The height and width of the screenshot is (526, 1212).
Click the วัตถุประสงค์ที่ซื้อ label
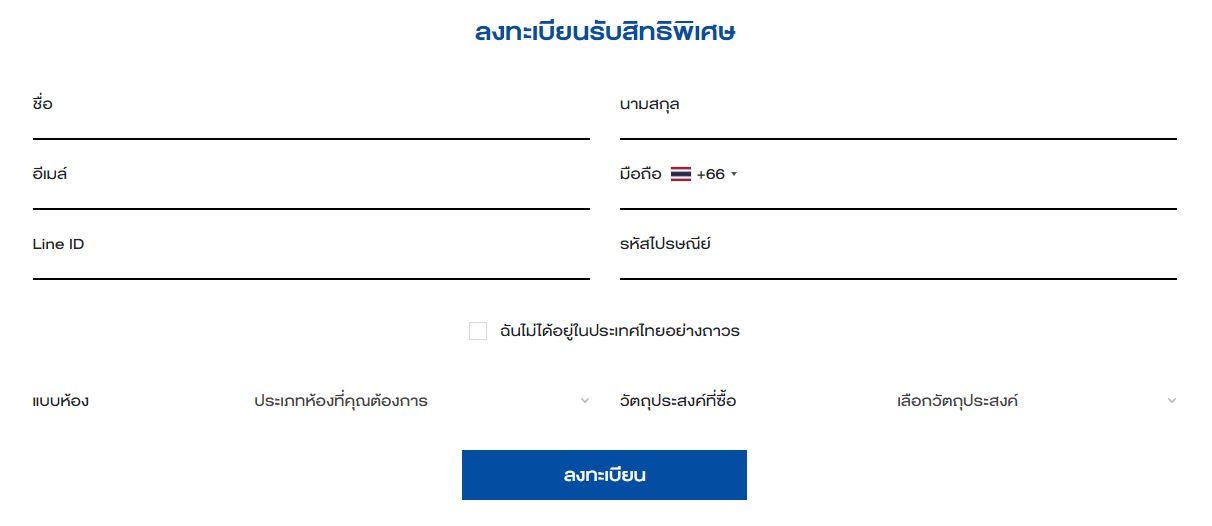click(x=678, y=401)
